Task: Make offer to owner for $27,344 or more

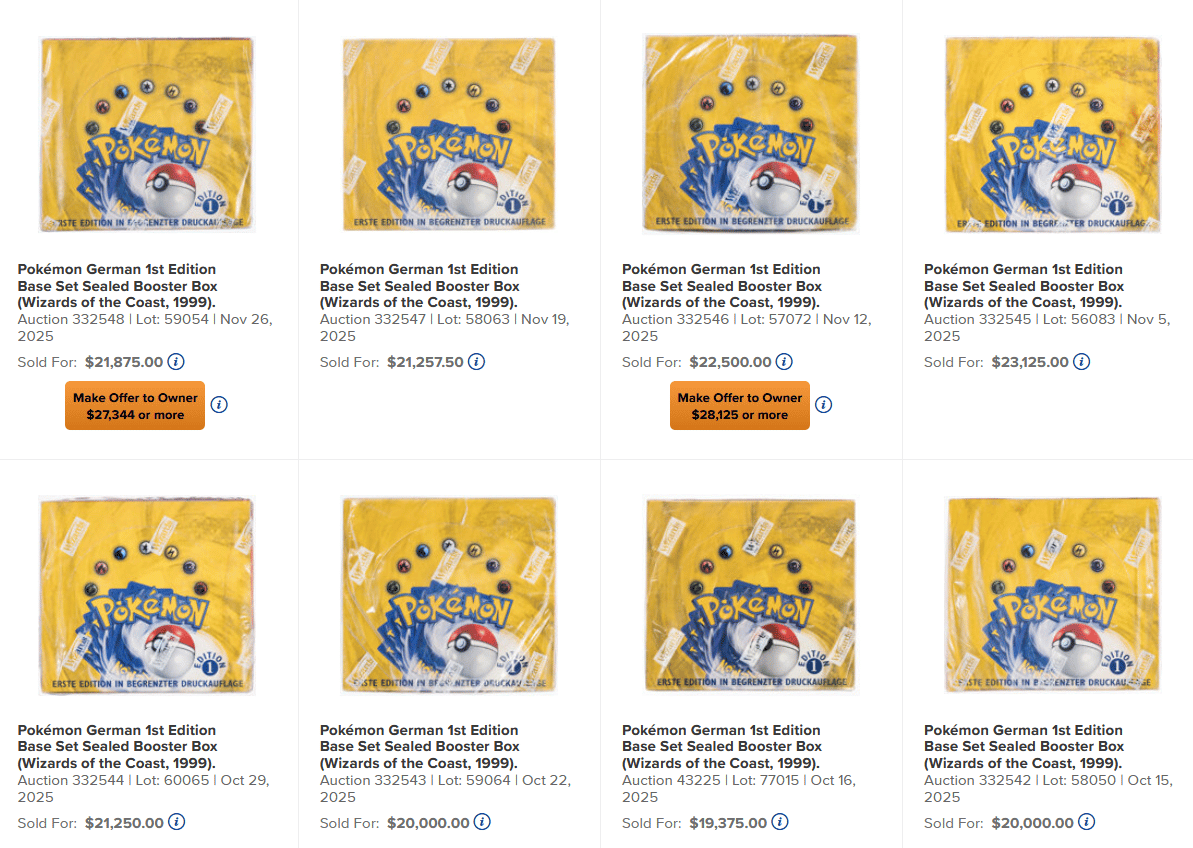Action: (135, 405)
